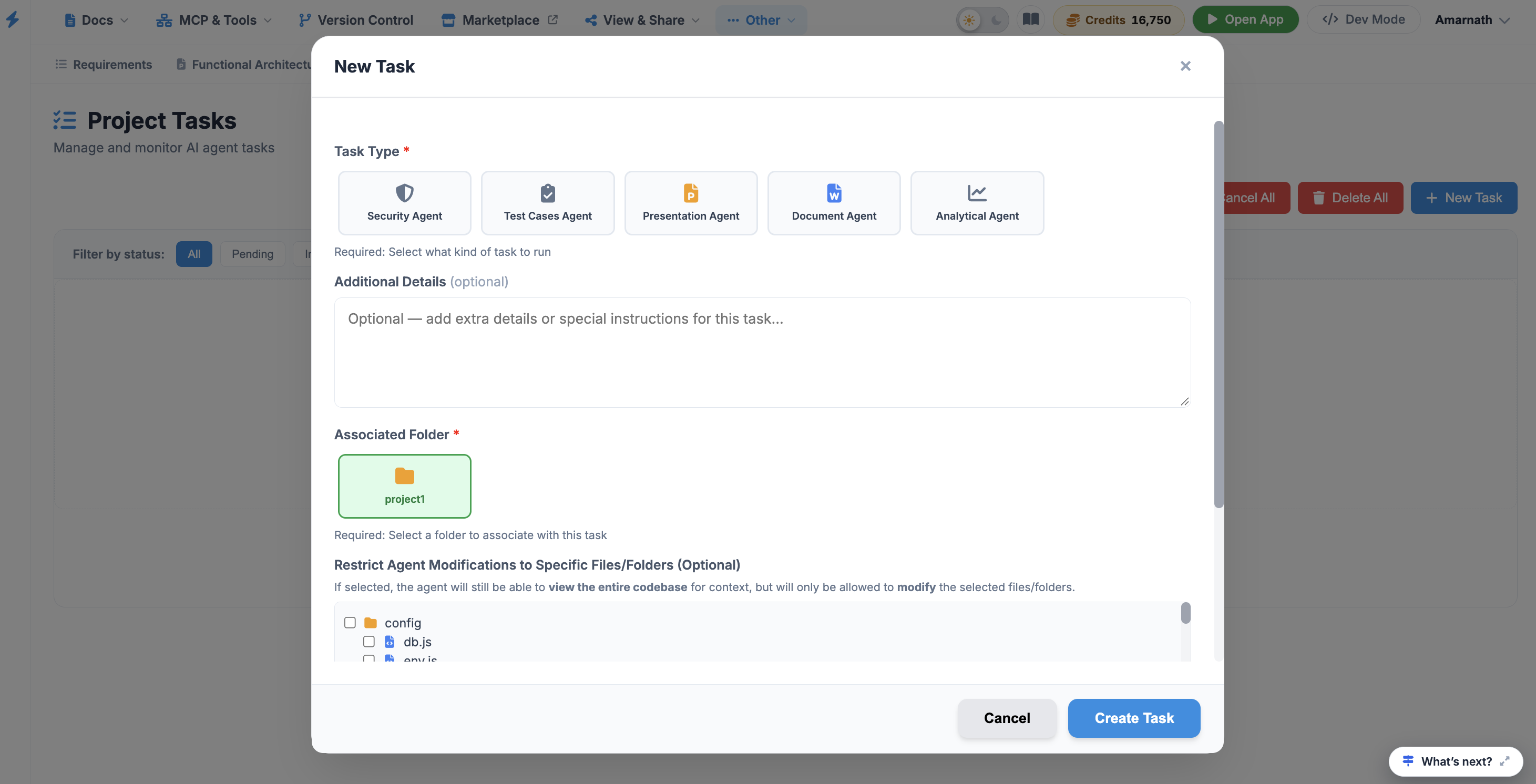Image resolution: width=1536 pixels, height=784 pixels.
Task: Click the Delete All button
Action: click(x=1350, y=198)
